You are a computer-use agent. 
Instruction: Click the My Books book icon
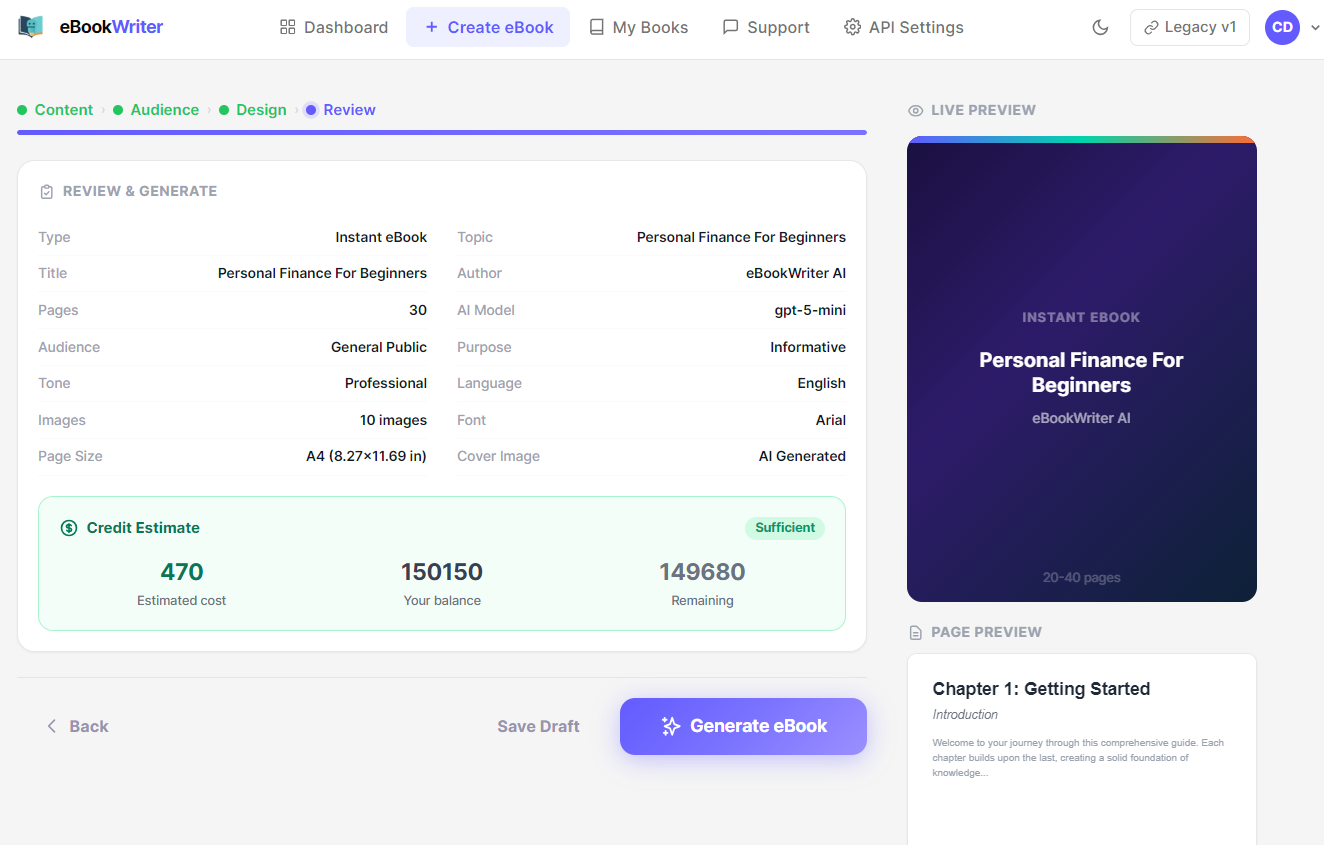597,27
